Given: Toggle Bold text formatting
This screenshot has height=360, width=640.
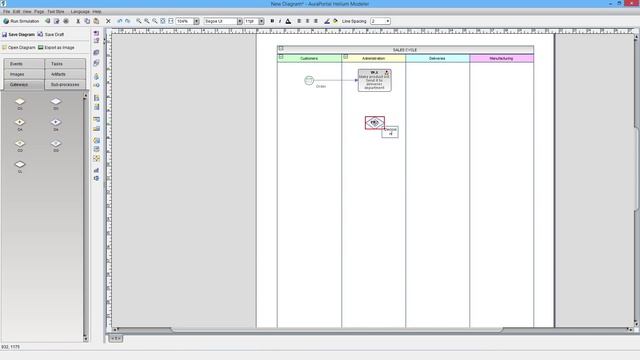Looking at the screenshot, I should coord(272,21).
